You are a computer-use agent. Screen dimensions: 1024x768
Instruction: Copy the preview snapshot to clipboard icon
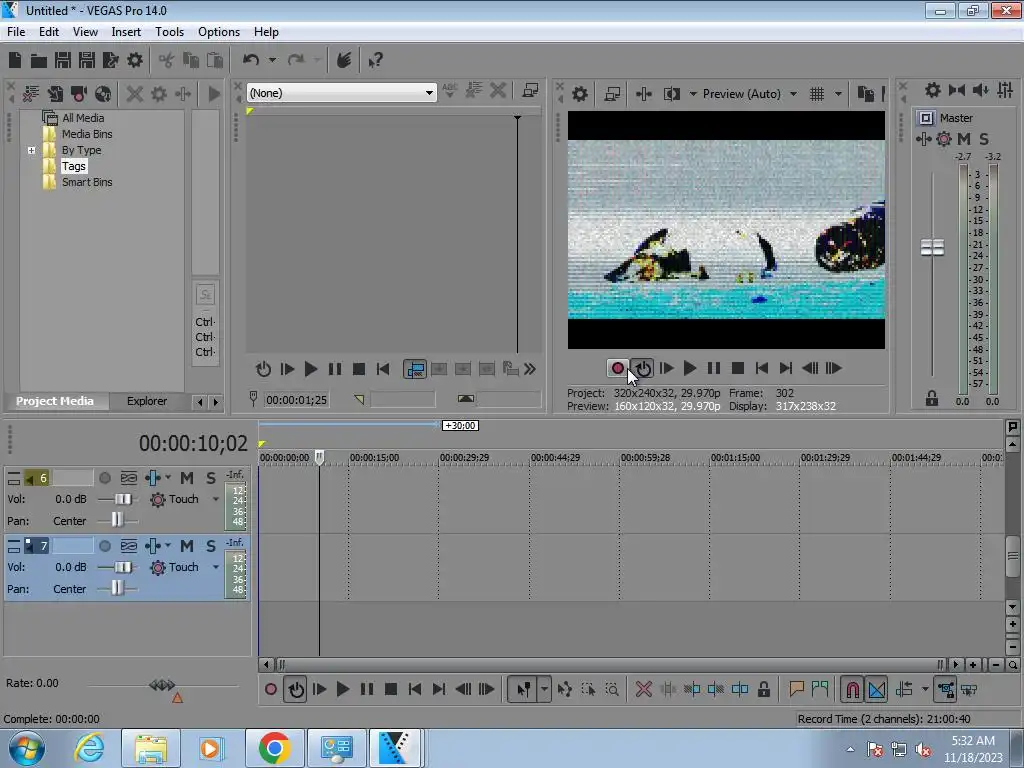(865, 94)
